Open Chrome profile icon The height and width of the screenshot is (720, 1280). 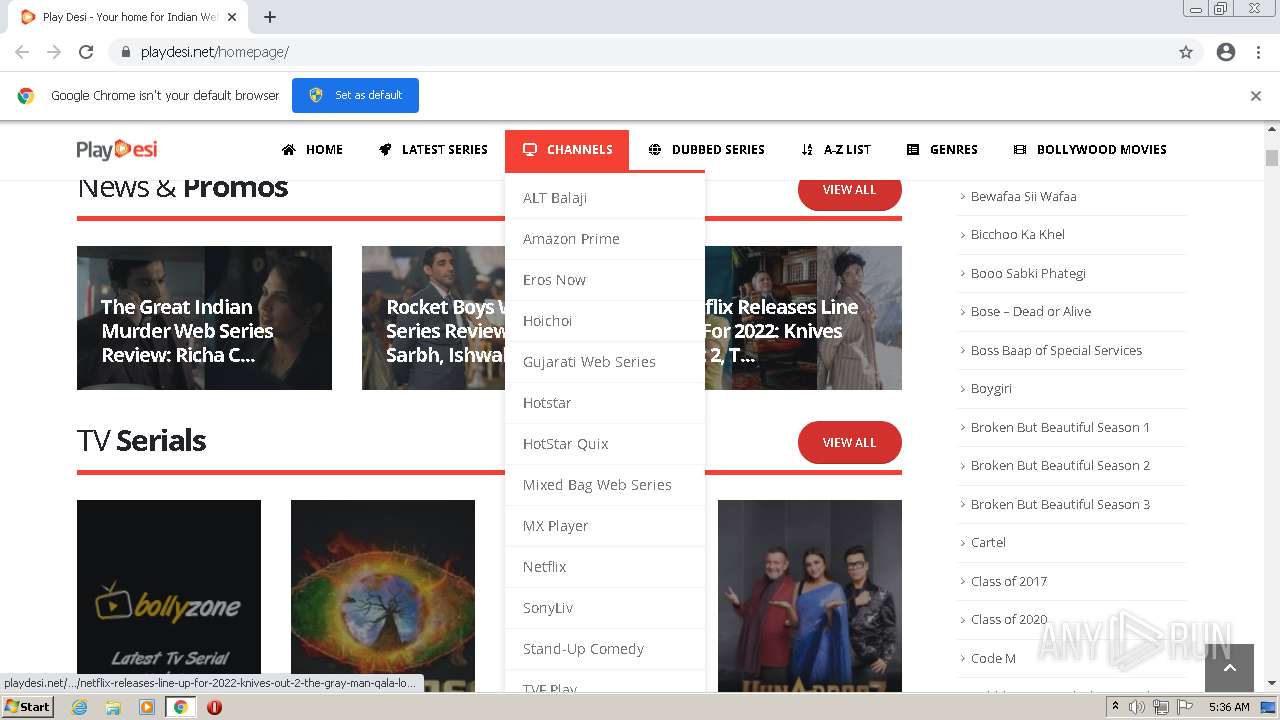[x=1226, y=52]
